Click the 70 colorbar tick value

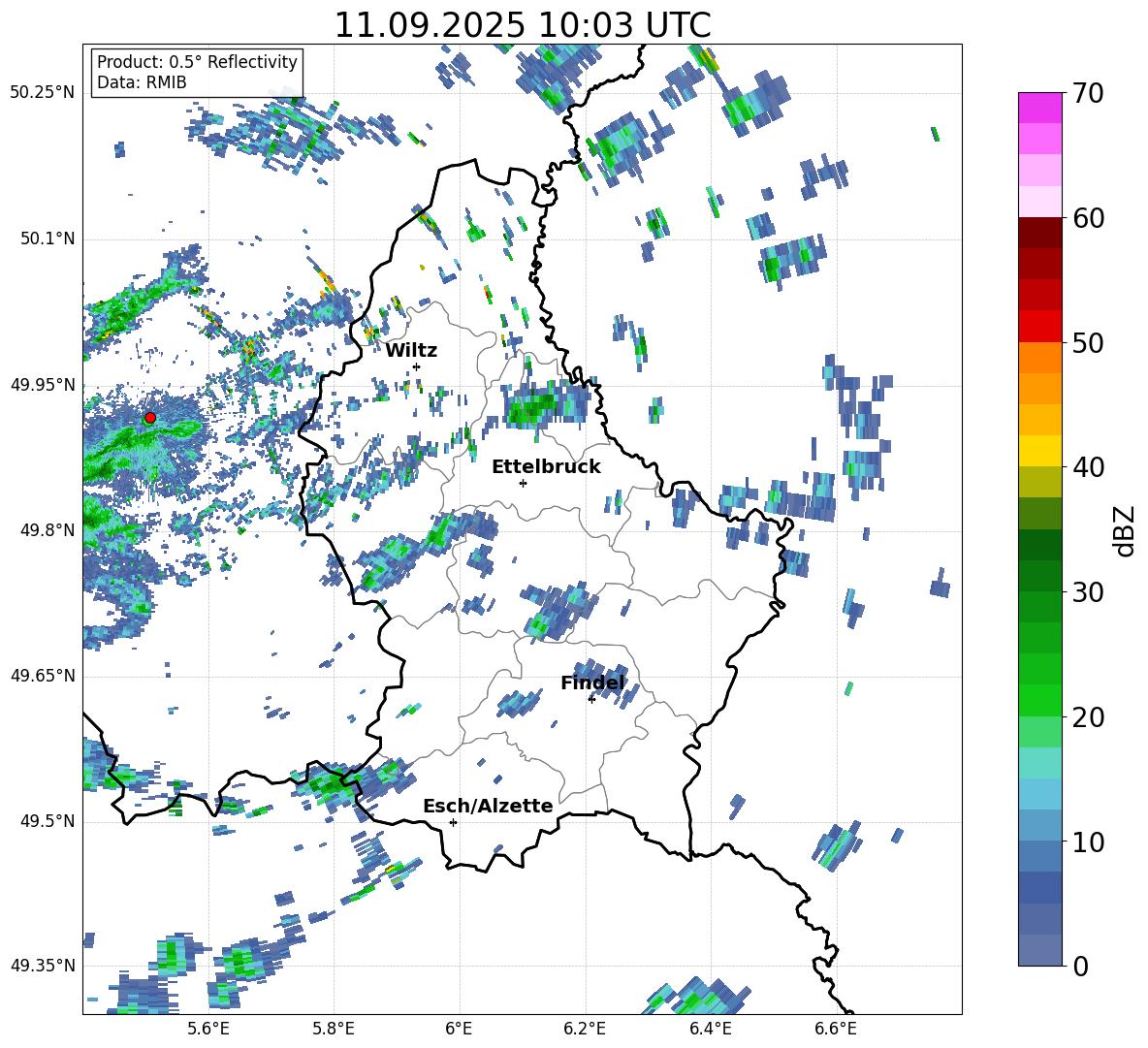tap(1088, 94)
